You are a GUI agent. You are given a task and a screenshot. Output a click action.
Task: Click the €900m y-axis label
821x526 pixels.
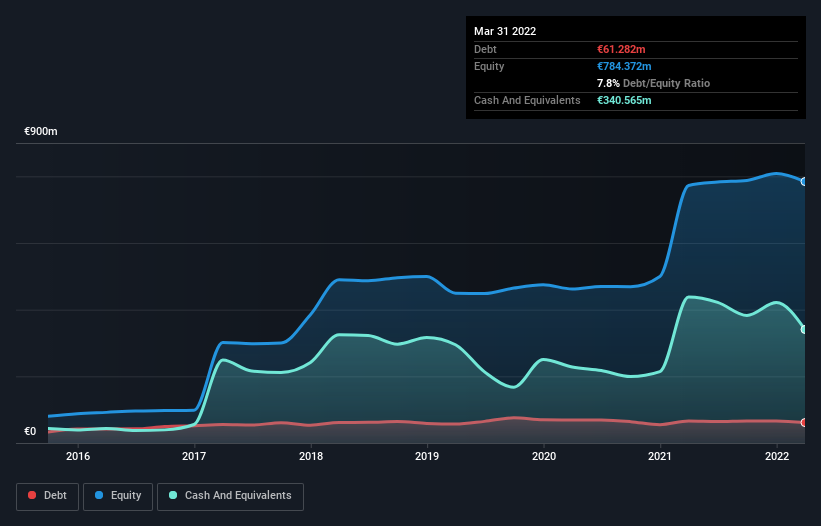click(x=41, y=131)
